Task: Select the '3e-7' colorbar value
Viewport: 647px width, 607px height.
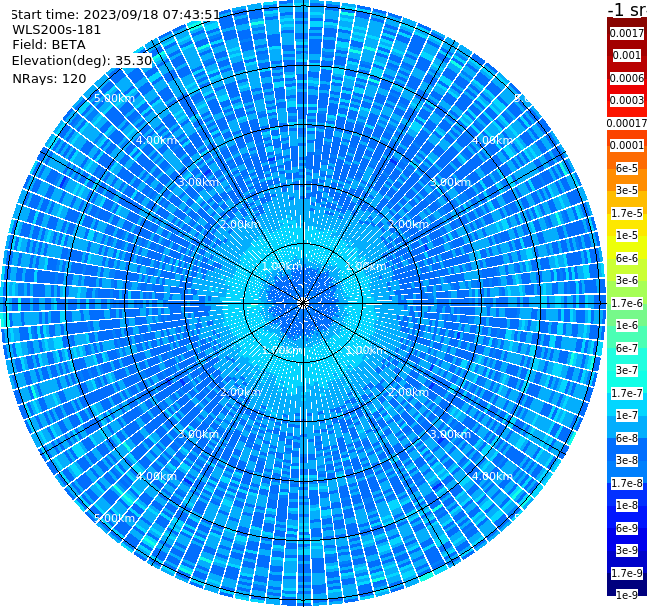Action: point(627,370)
